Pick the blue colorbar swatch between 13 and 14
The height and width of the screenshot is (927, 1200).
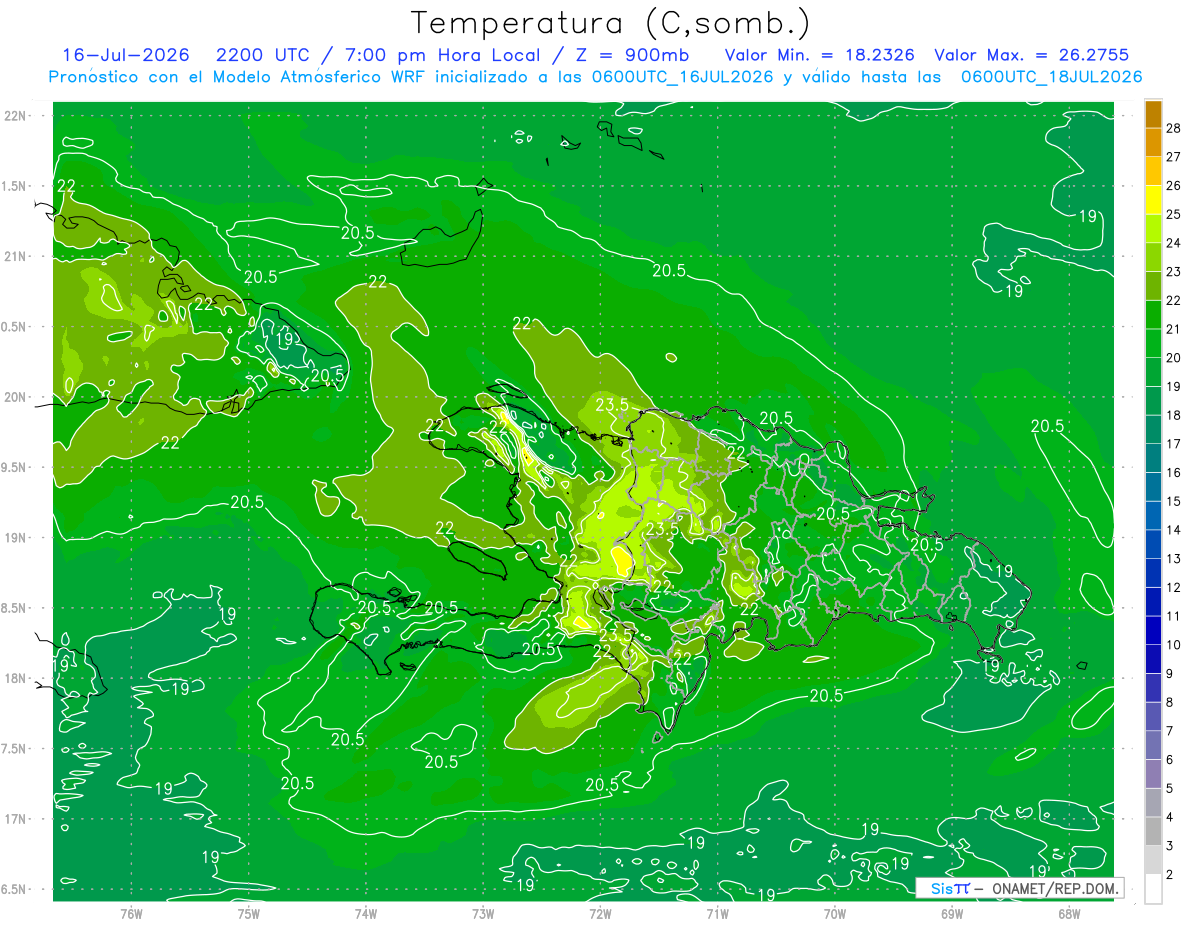pos(1153,544)
